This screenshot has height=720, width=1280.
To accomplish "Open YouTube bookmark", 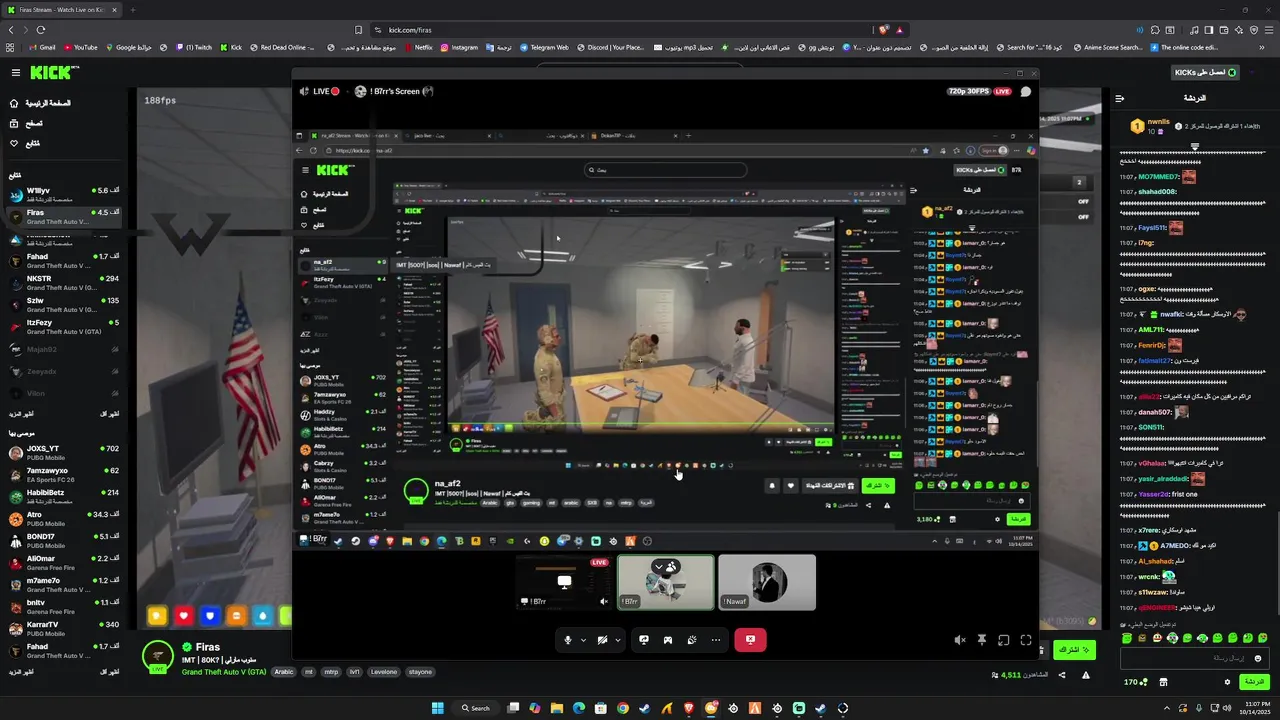I will 81,47.
